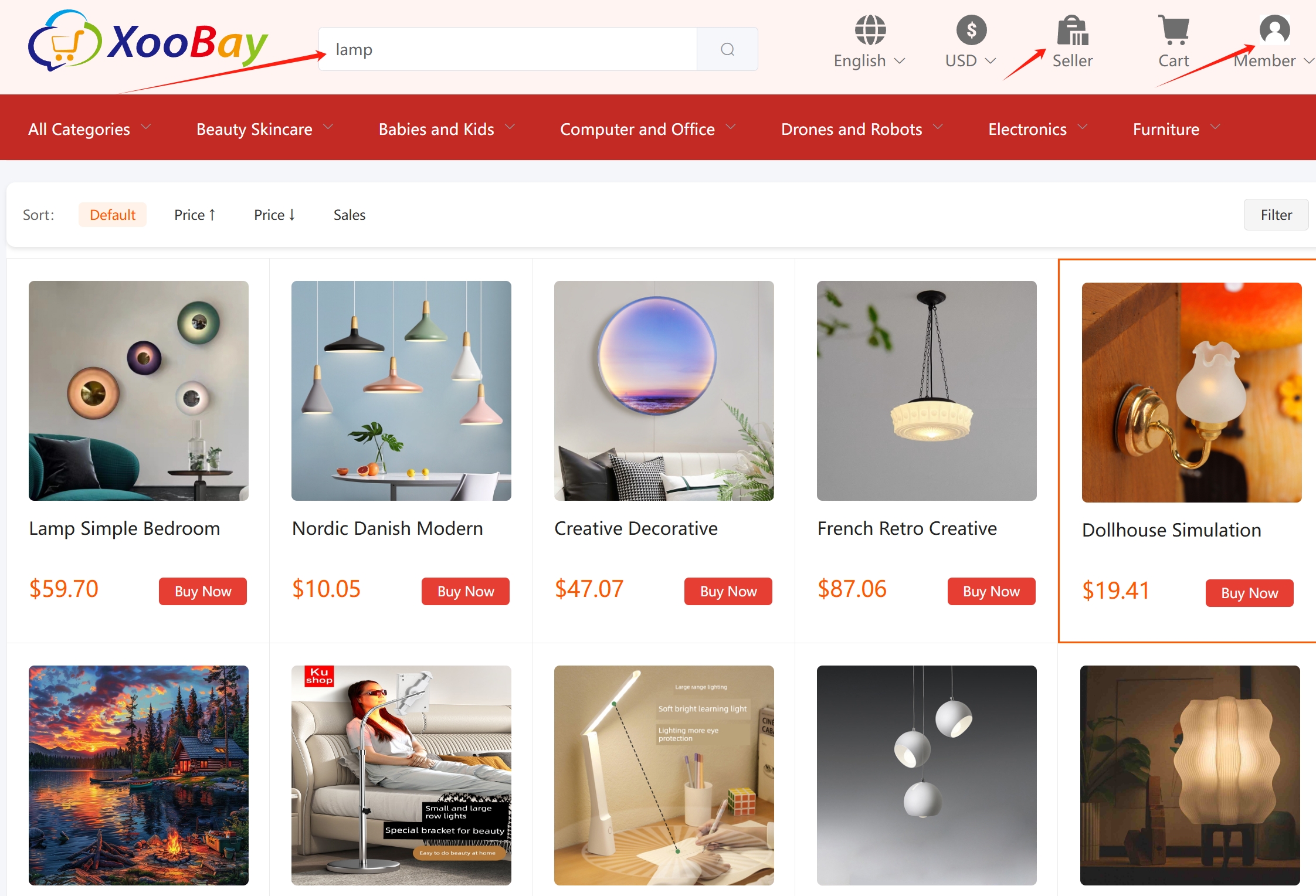Click the Member profile avatar icon
The image size is (1316, 896).
pyautogui.click(x=1274, y=30)
